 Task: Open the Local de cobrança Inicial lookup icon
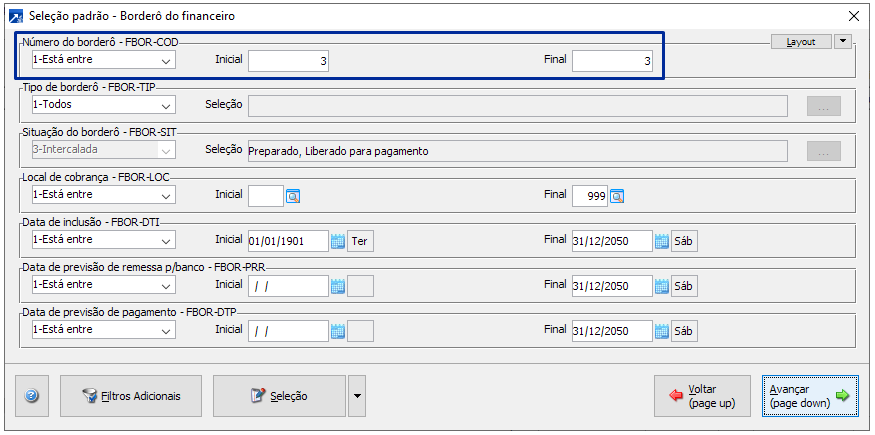tap(294, 196)
